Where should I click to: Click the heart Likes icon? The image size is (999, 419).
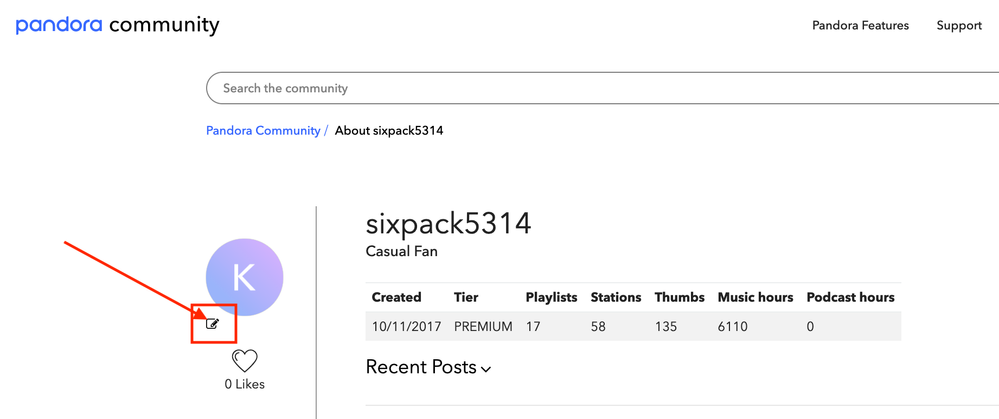click(244, 361)
